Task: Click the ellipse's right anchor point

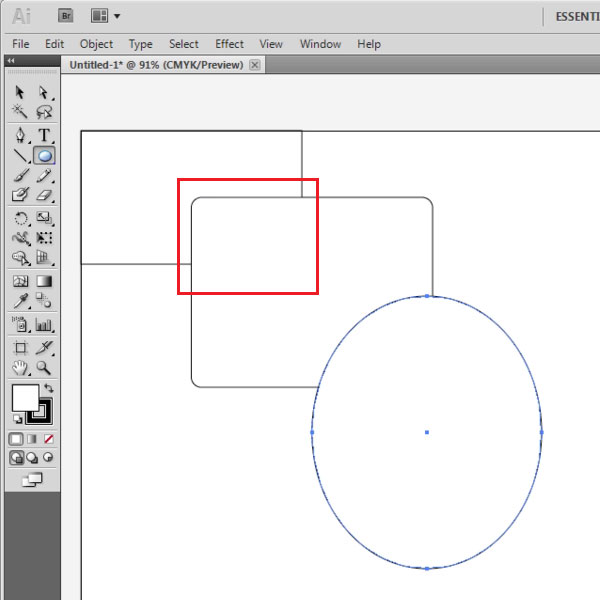Action: click(541, 432)
